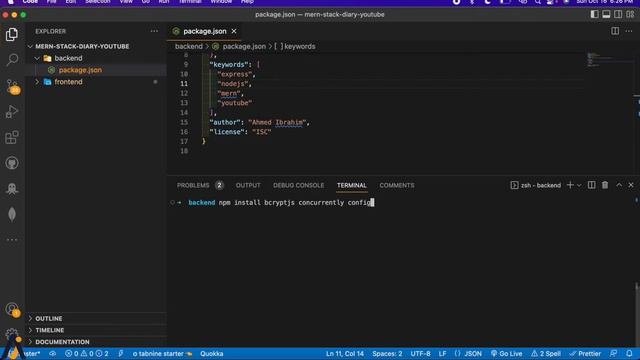Viewport: 640px width, 360px height.
Task: Split the terminal panel
Action: click(591, 185)
